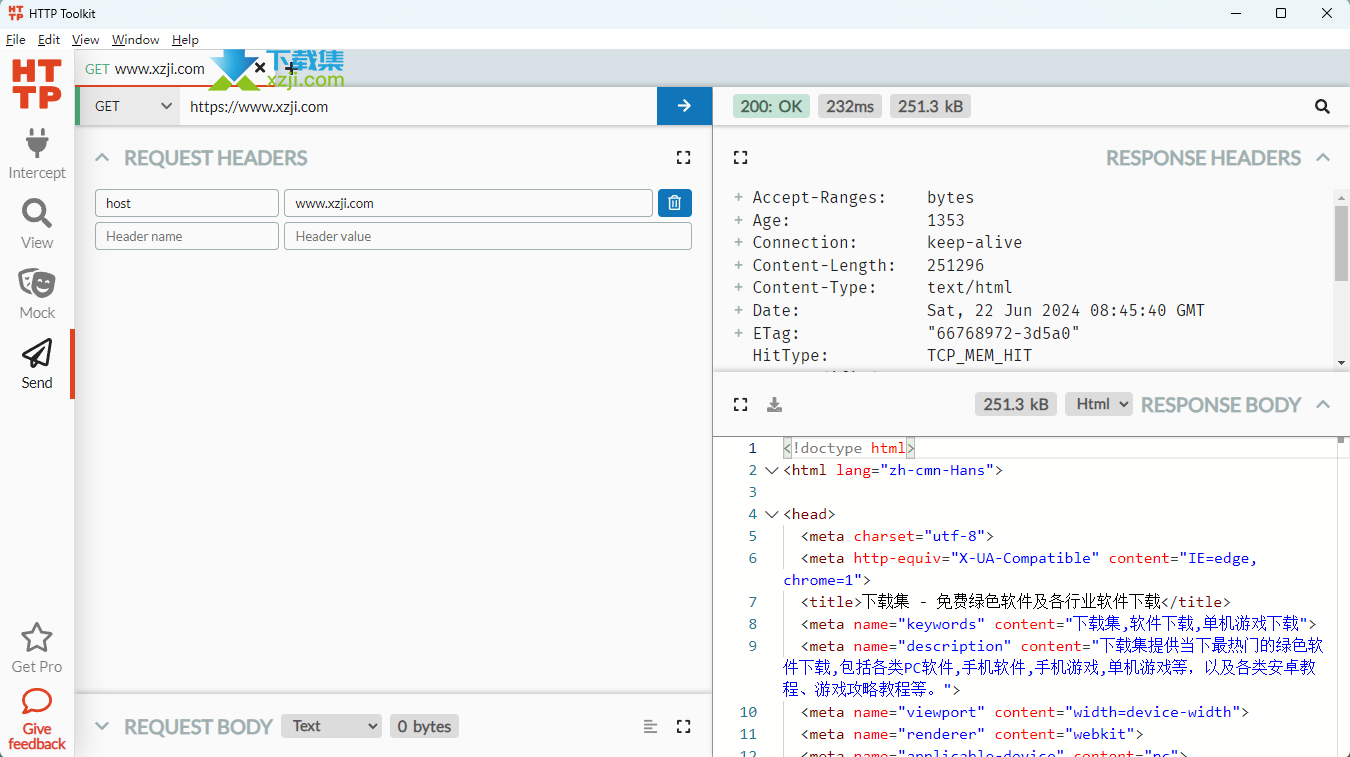Viewport: 1350px width, 757px height.
Task: Click the 0 bytes request body badge
Action: click(x=424, y=726)
